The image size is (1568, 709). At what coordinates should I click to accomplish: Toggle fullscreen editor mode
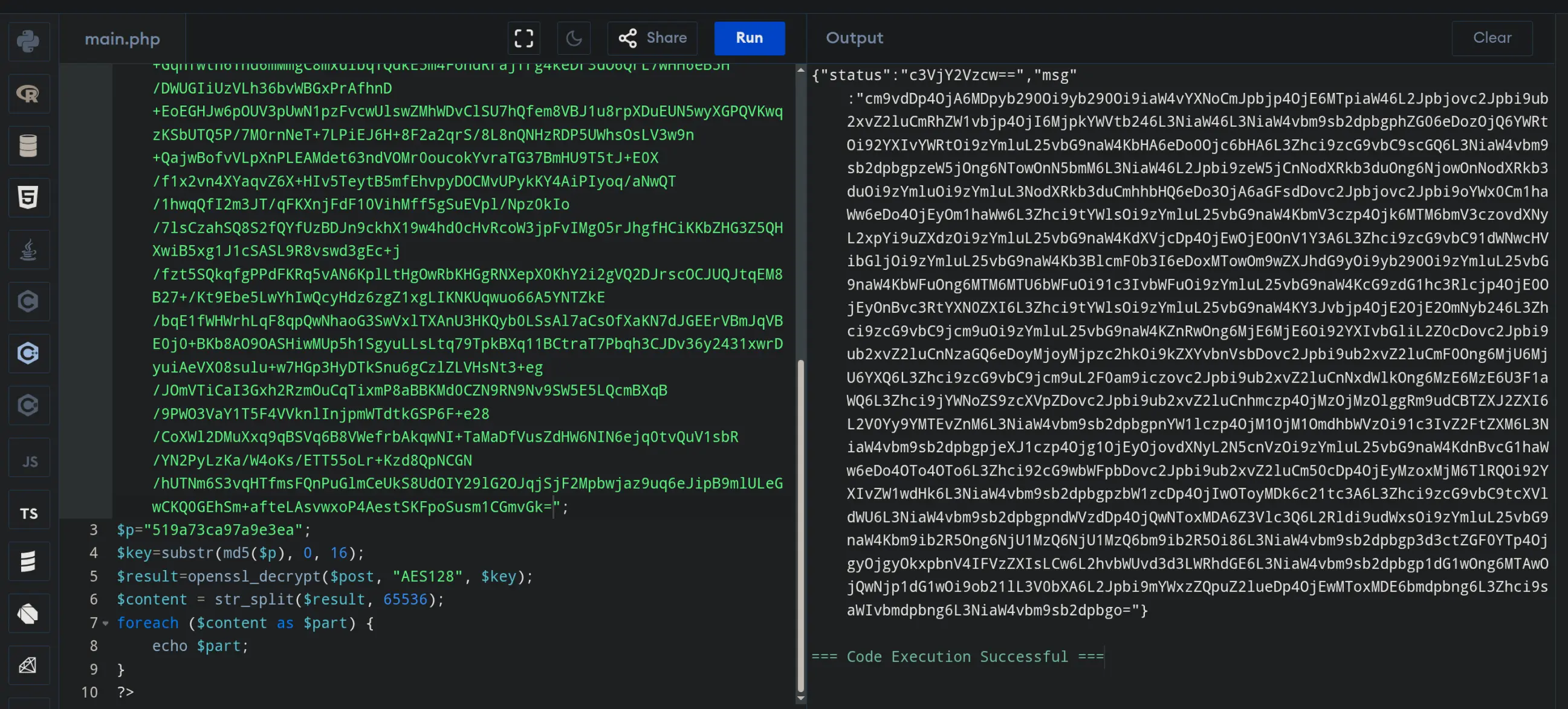click(x=523, y=38)
